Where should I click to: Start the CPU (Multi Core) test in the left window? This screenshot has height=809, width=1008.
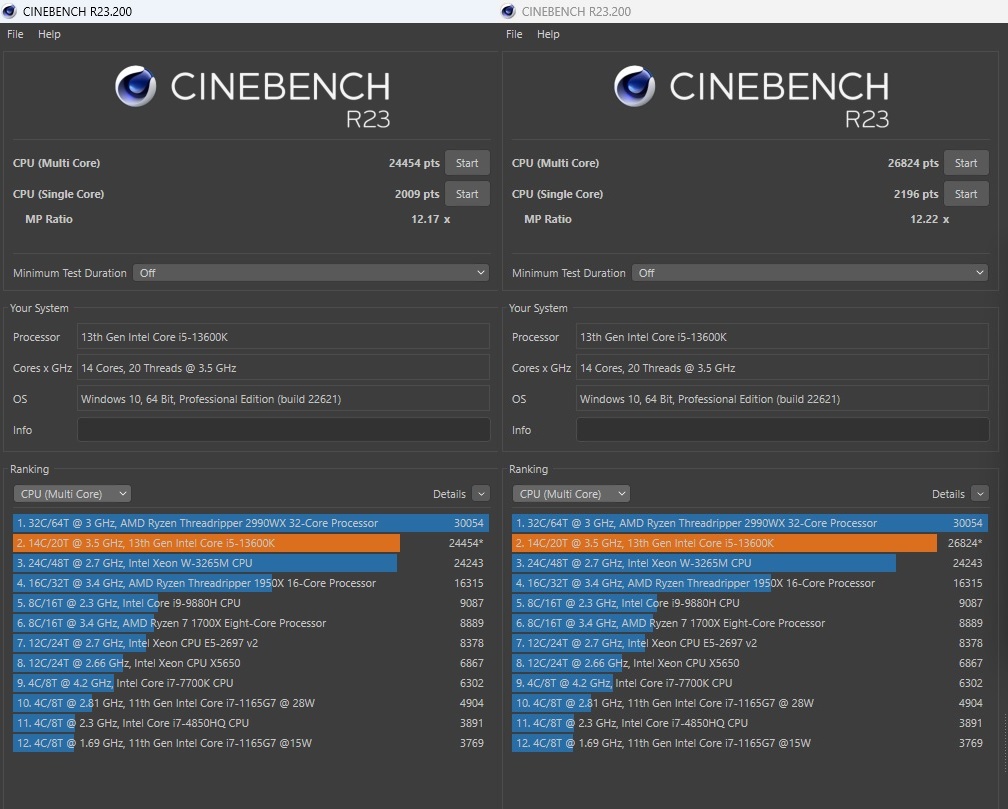pyautogui.click(x=467, y=163)
